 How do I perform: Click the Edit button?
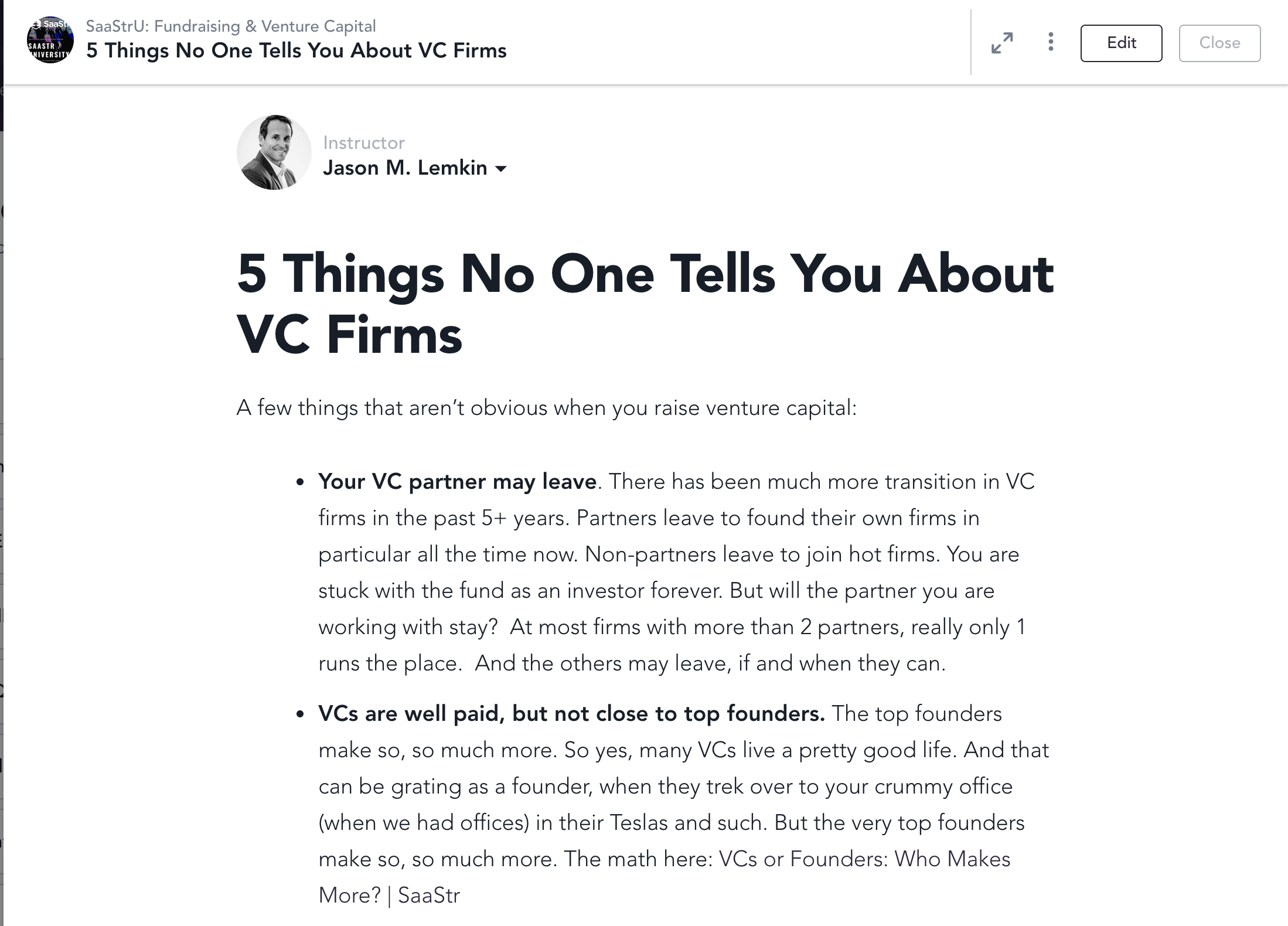[x=1120, y=42]
